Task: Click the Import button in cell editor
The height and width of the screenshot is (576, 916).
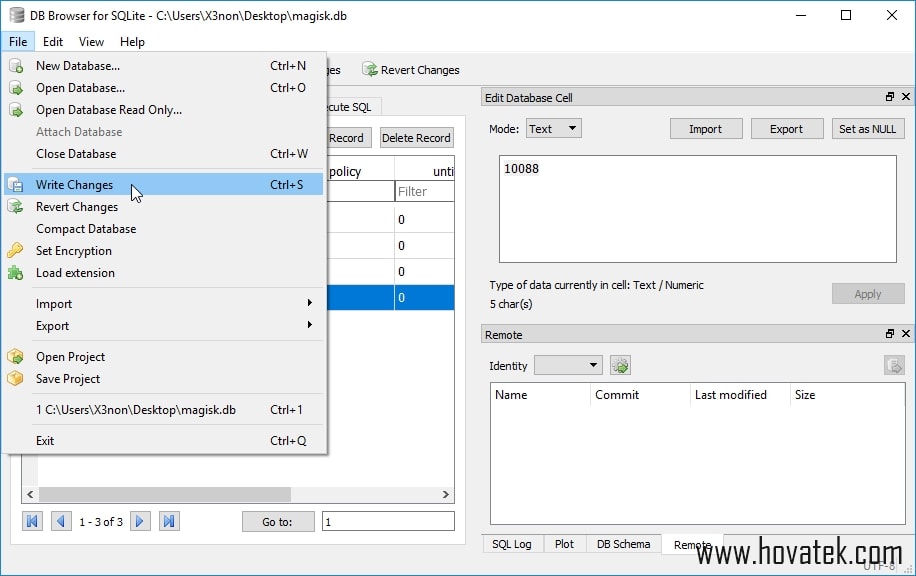Action: pos(706,129)
